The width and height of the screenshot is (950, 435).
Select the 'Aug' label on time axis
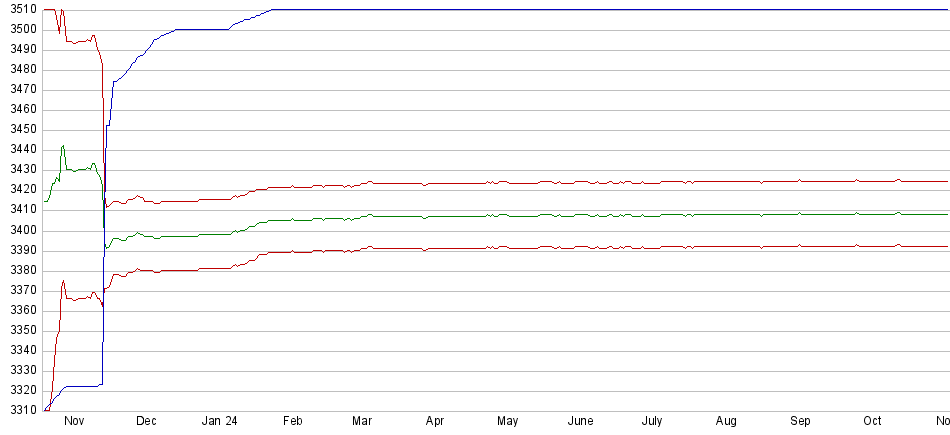(728, 422)
